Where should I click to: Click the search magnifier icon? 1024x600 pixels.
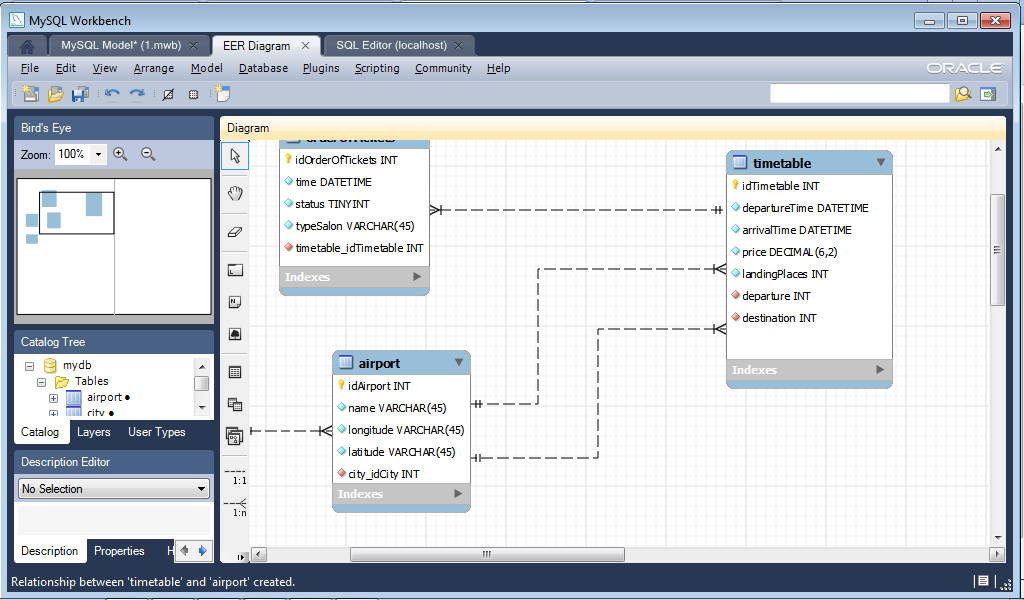(x=963, y=94)
